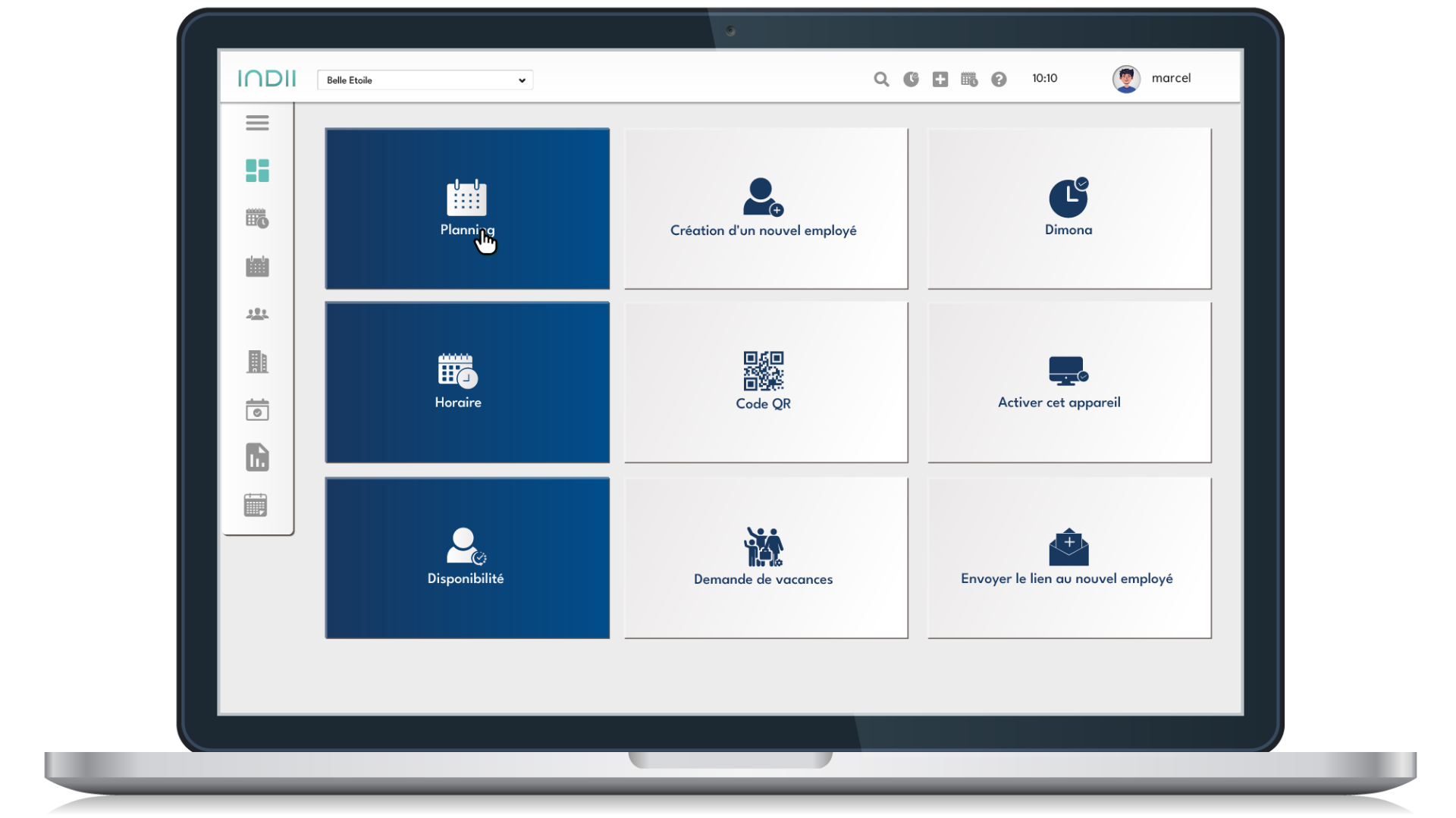Open the Demande de vacances tile
Screen dimensions: 1456x818
pyautogui.click(x=765, y=557)
